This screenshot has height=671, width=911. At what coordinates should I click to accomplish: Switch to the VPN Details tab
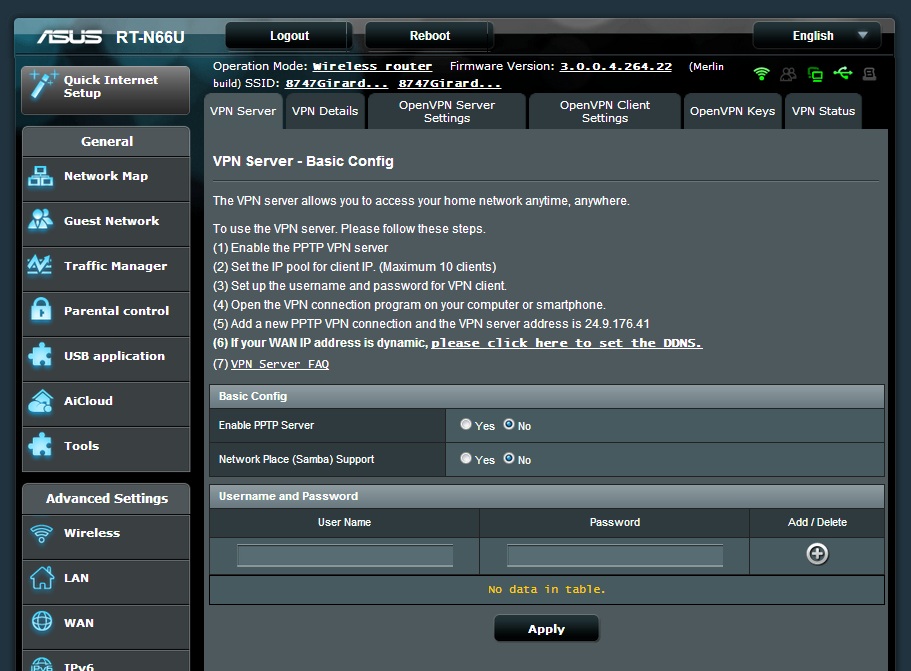[325, 111]
